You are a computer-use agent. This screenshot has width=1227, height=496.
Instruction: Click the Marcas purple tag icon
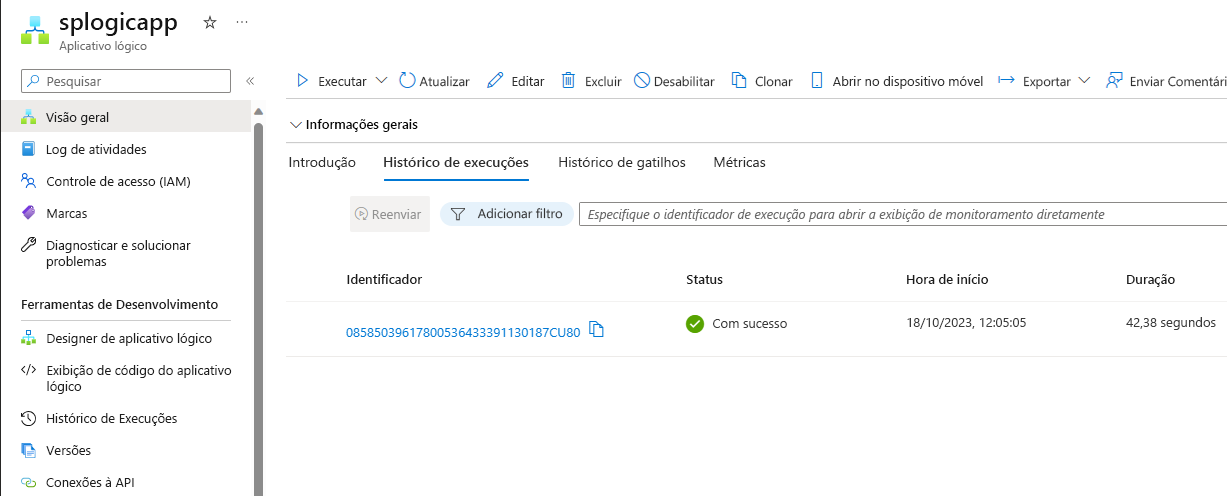(x=28, y=213)
